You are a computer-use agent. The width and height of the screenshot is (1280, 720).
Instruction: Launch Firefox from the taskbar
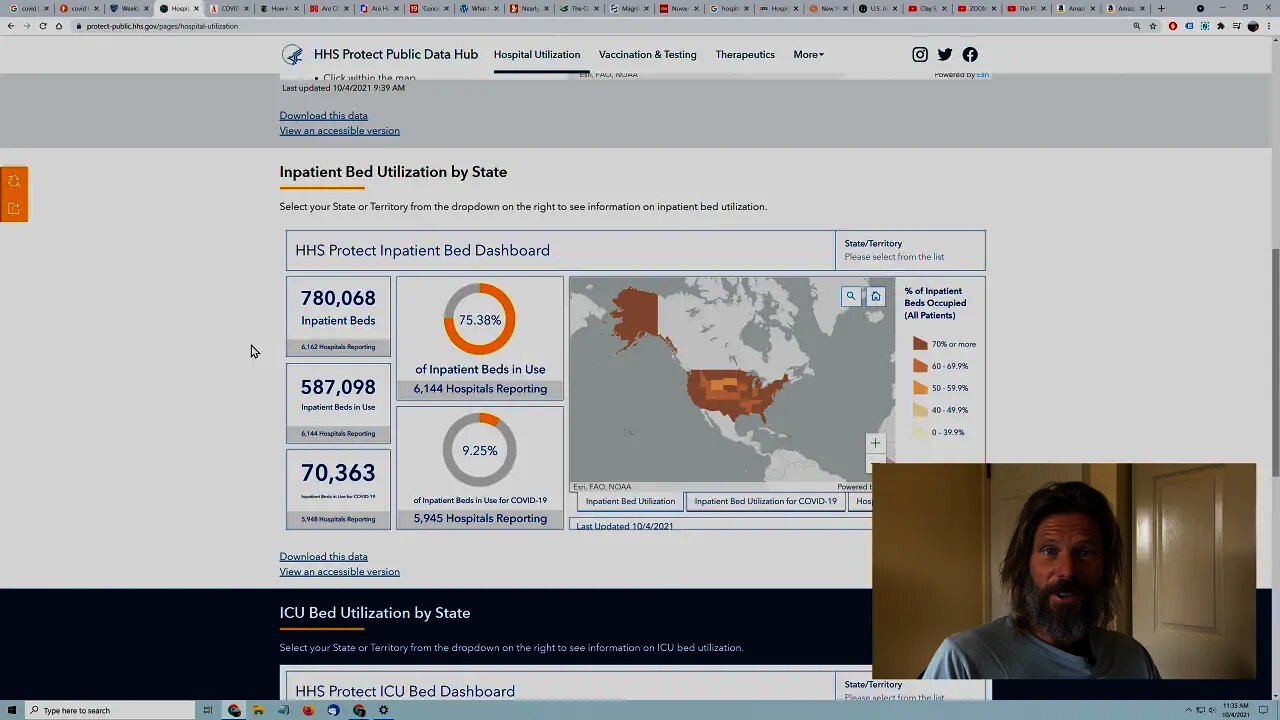pyautogui.click(x=308, y=710)
